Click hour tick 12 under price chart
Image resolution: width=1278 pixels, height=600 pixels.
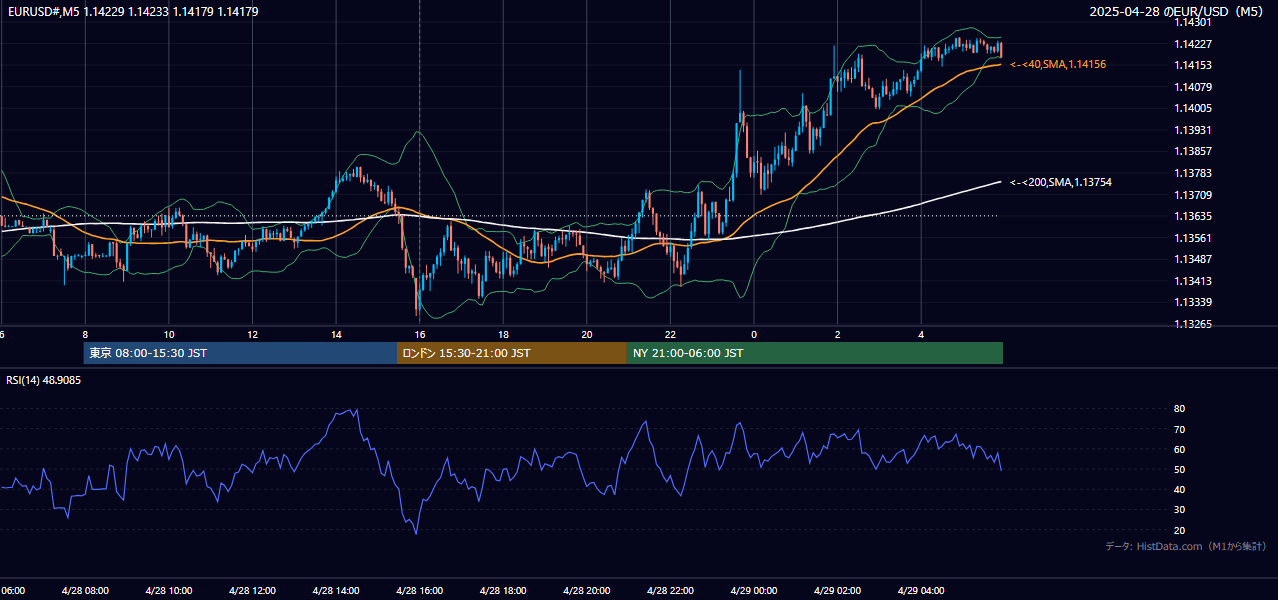pos(252,335)
